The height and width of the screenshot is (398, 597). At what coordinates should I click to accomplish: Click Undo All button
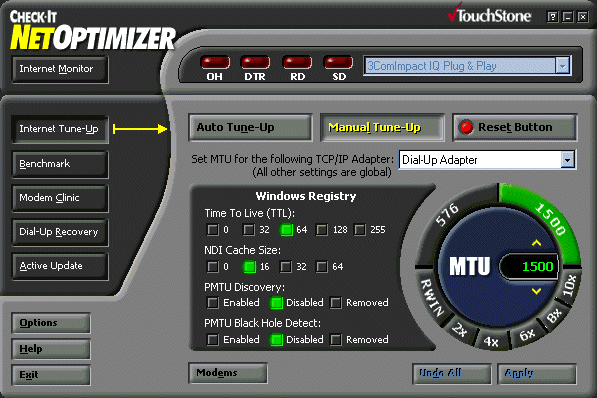(x=452, y=374)
